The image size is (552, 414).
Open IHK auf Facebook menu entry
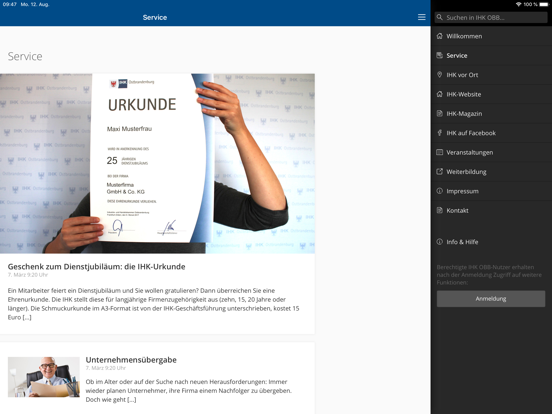pyautogui.click(x=491, y=133)
